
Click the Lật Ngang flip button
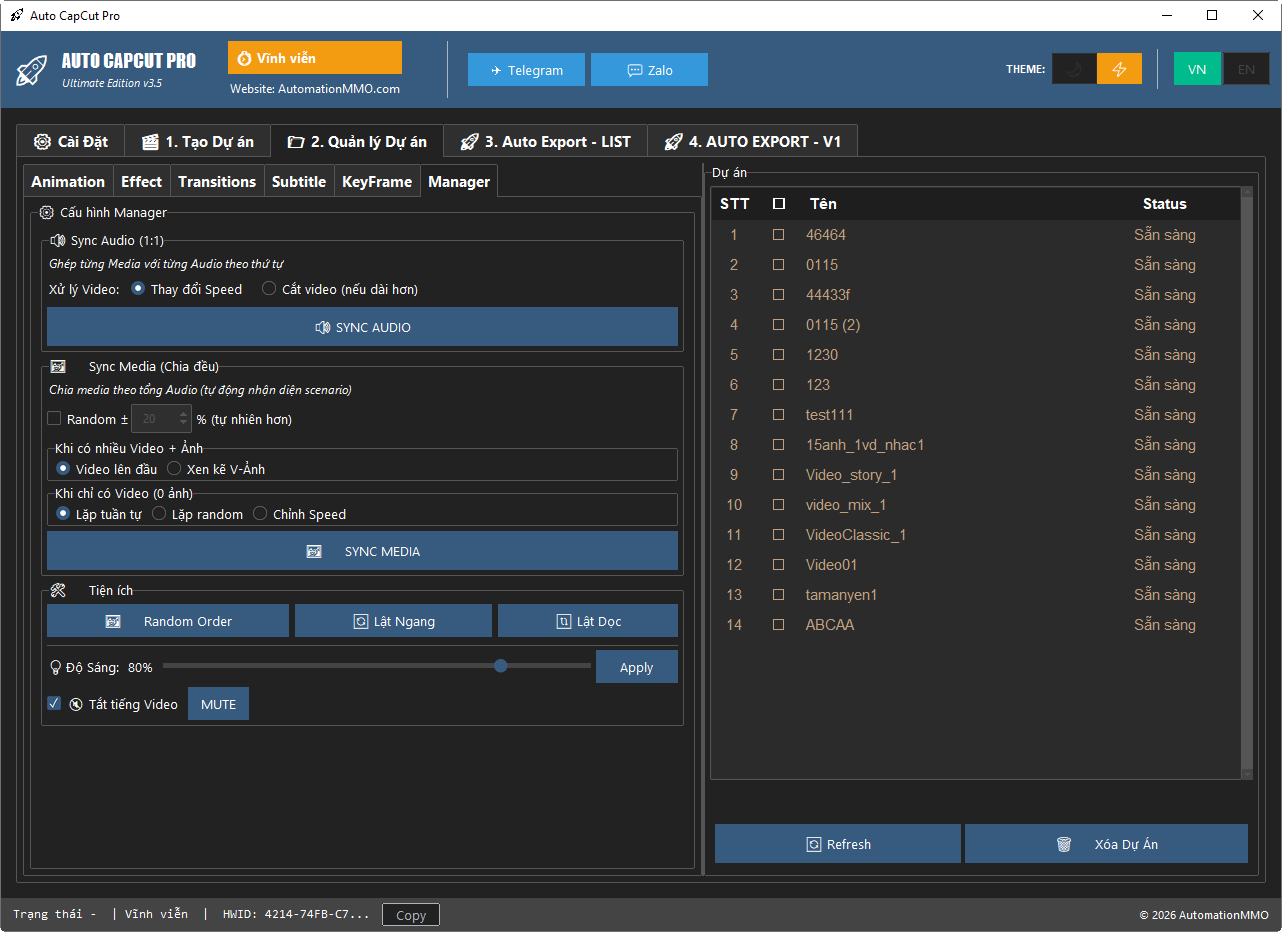click(393, 621)
